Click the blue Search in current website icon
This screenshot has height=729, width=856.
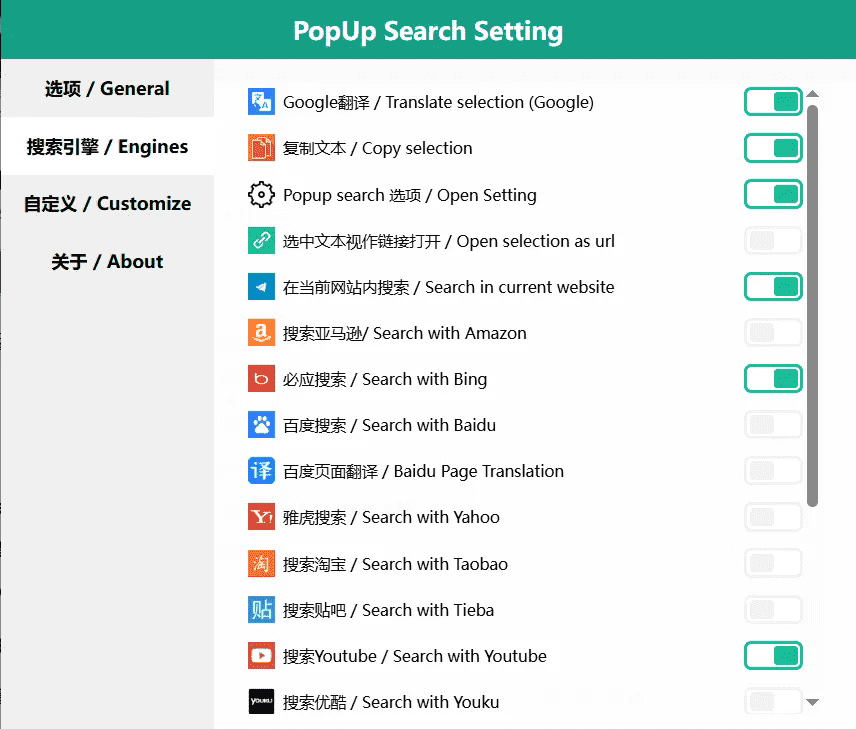[261, 287]
